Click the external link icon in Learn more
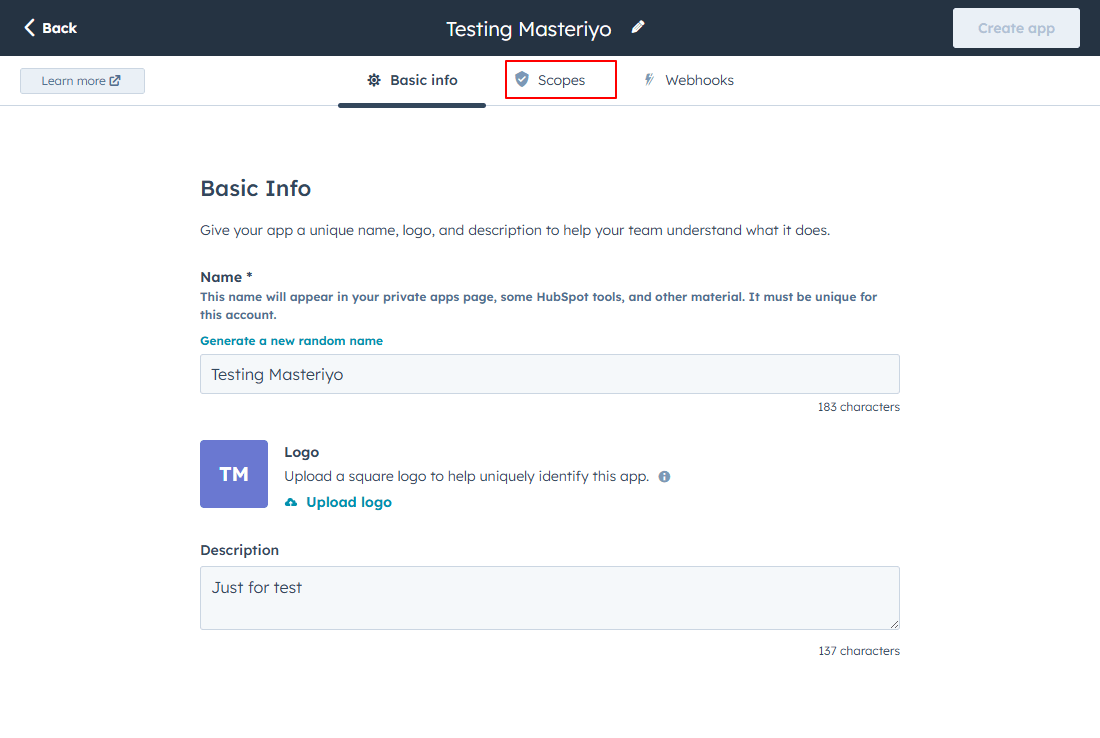The image size is (1100, 738). pyautogui.click(x=115, y=81)
